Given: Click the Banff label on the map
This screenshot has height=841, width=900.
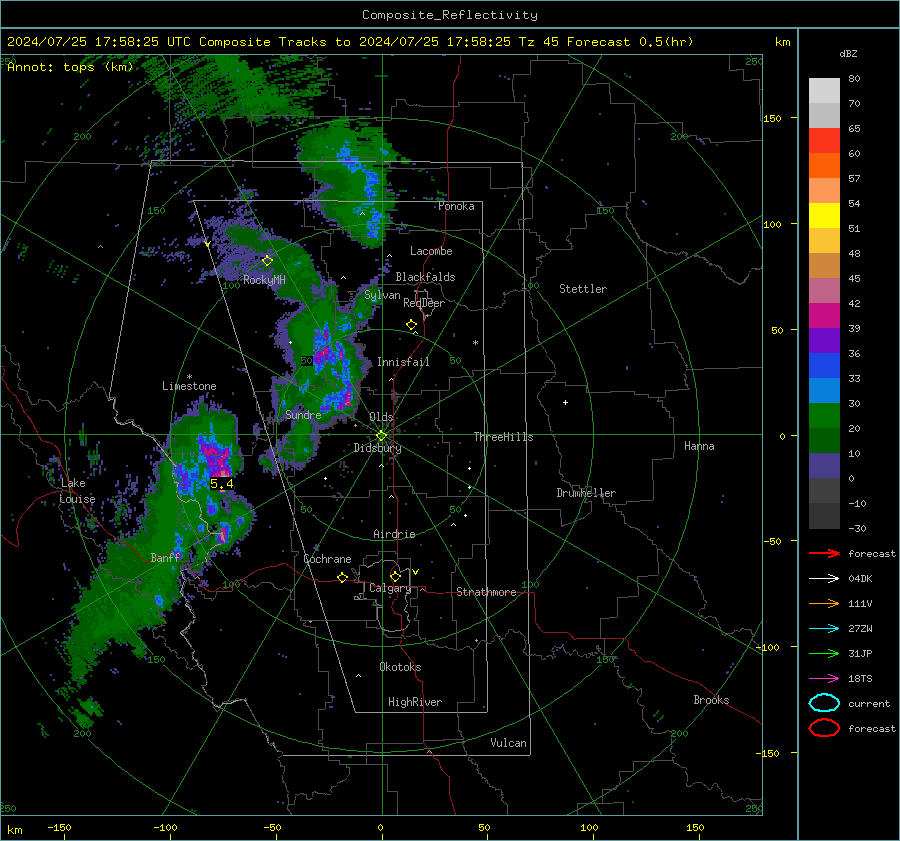Looking at the screenshot, I should pyautogui.click(x=165, y=557).
